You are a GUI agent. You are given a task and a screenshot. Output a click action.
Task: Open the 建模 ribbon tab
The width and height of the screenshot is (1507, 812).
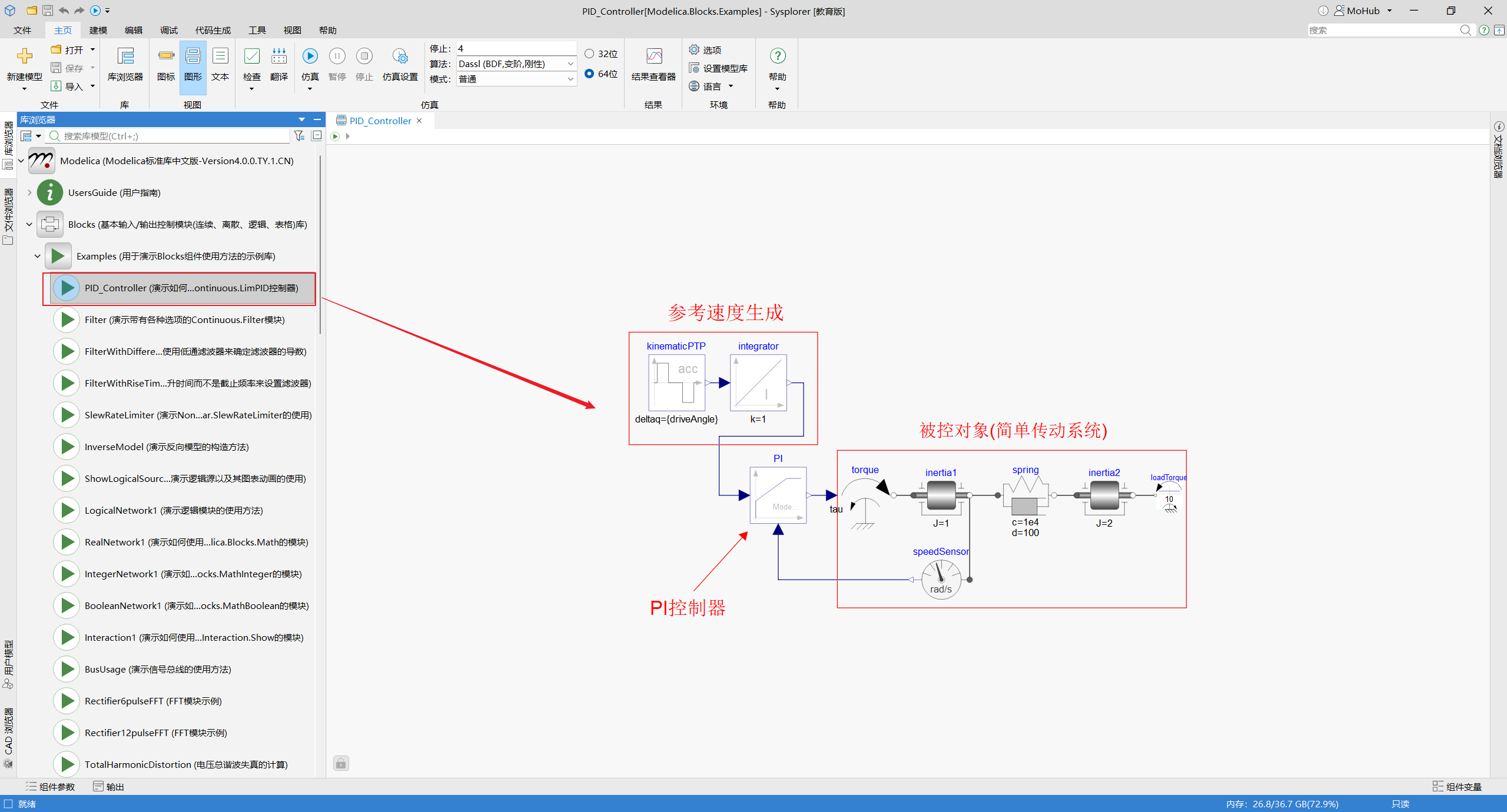coord(98,30)
